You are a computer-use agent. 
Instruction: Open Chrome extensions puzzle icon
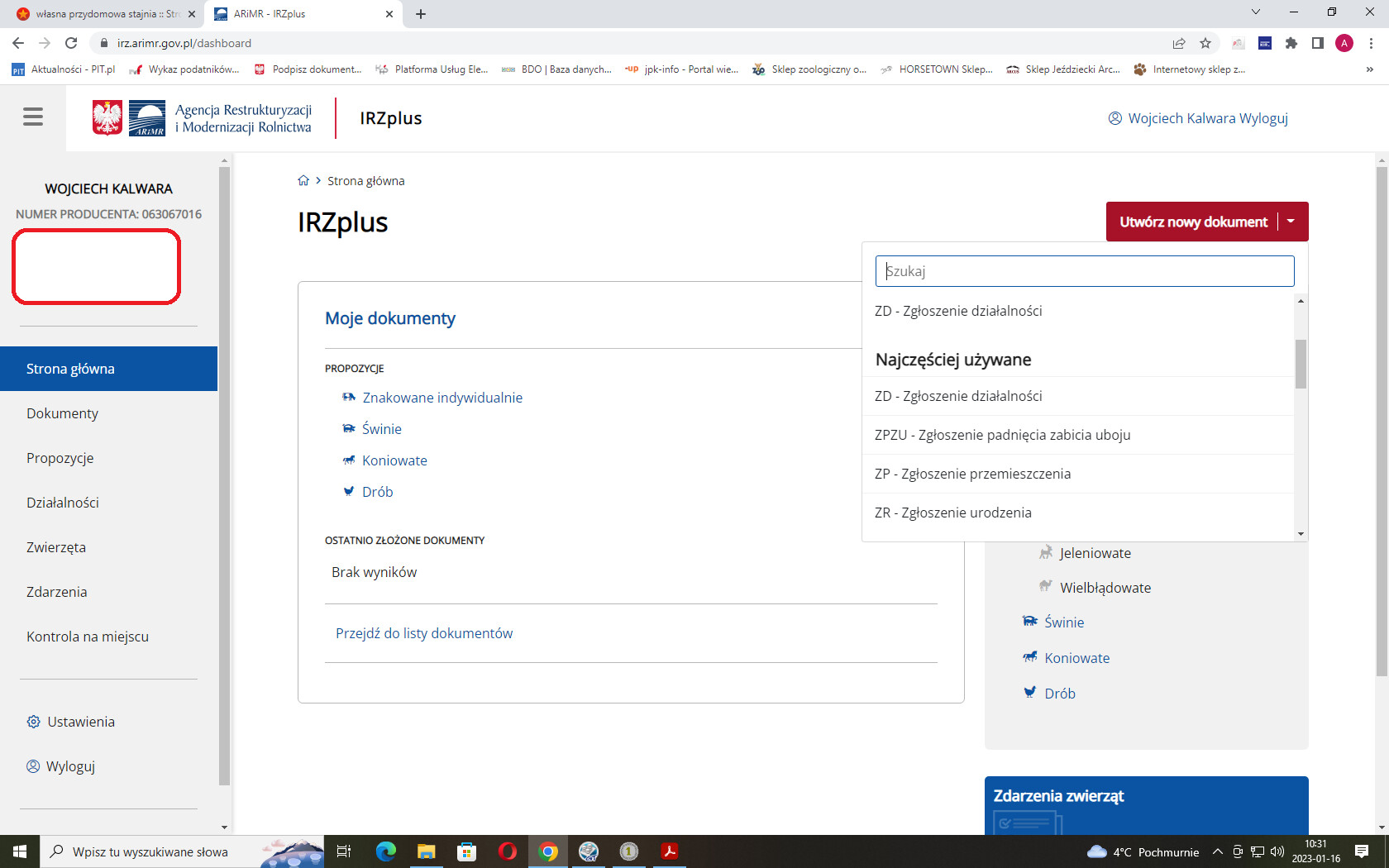point(1291,43)
